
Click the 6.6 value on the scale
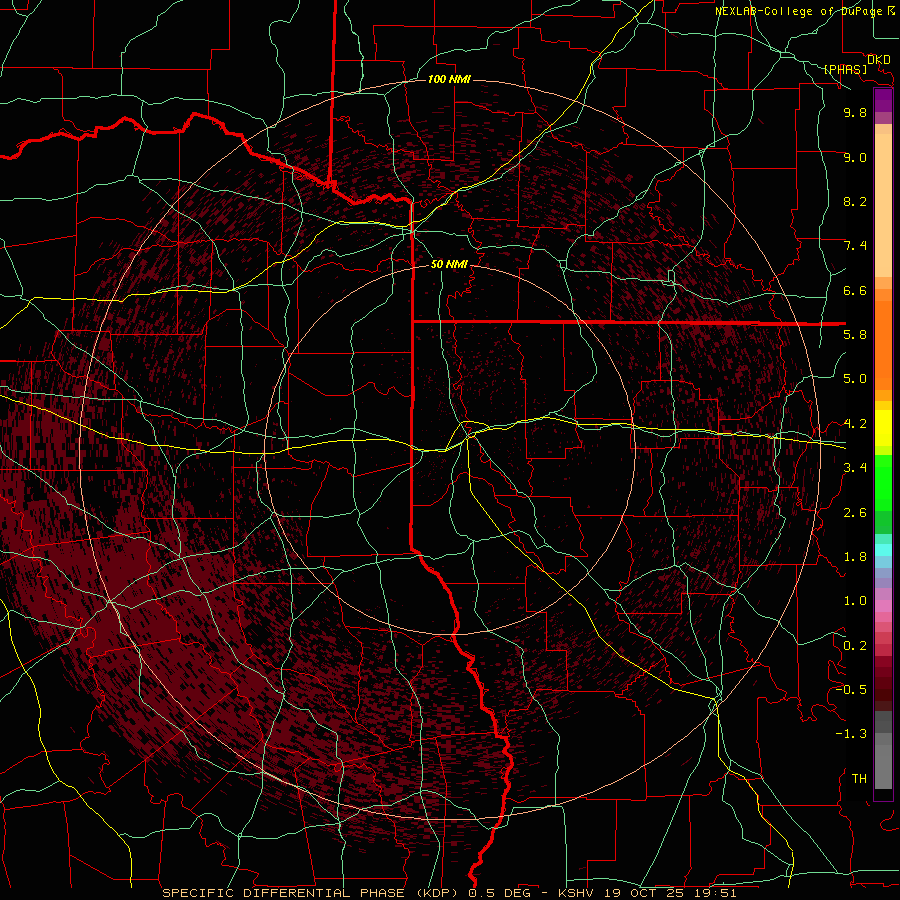coord(855,290)
